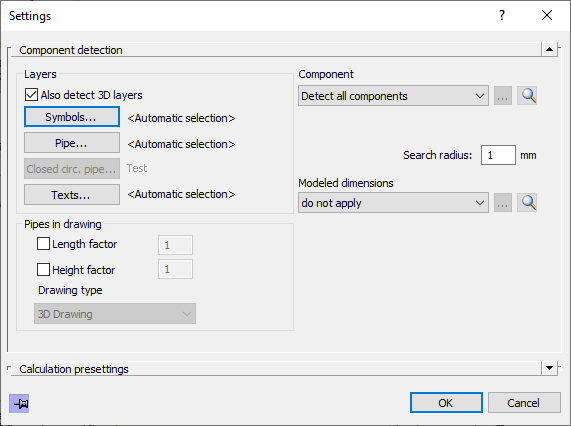Open the Modeled dimensions 'do not apply' dropdown

click(x=393, y=202)
